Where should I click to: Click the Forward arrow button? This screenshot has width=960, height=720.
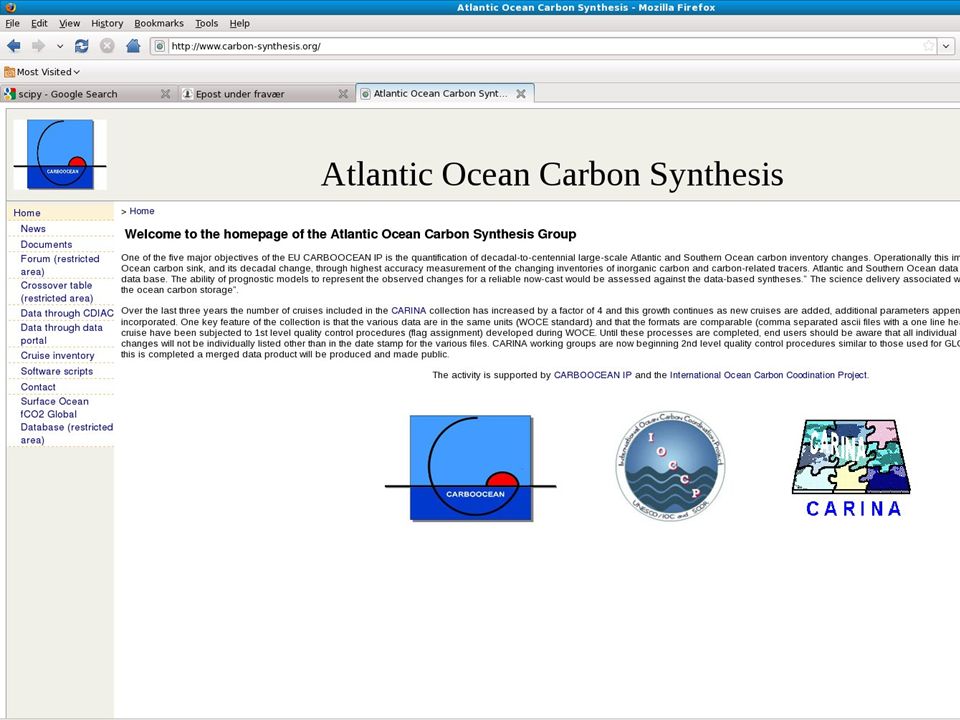[38, 46]
